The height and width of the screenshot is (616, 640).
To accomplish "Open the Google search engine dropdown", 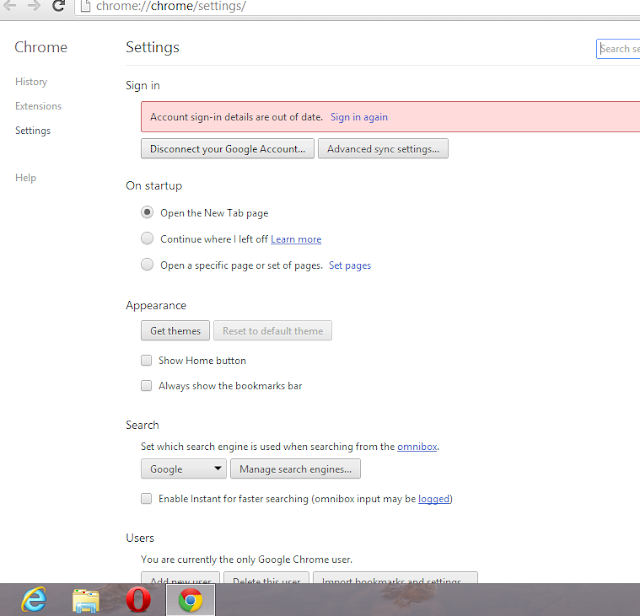I will (184, 469).
